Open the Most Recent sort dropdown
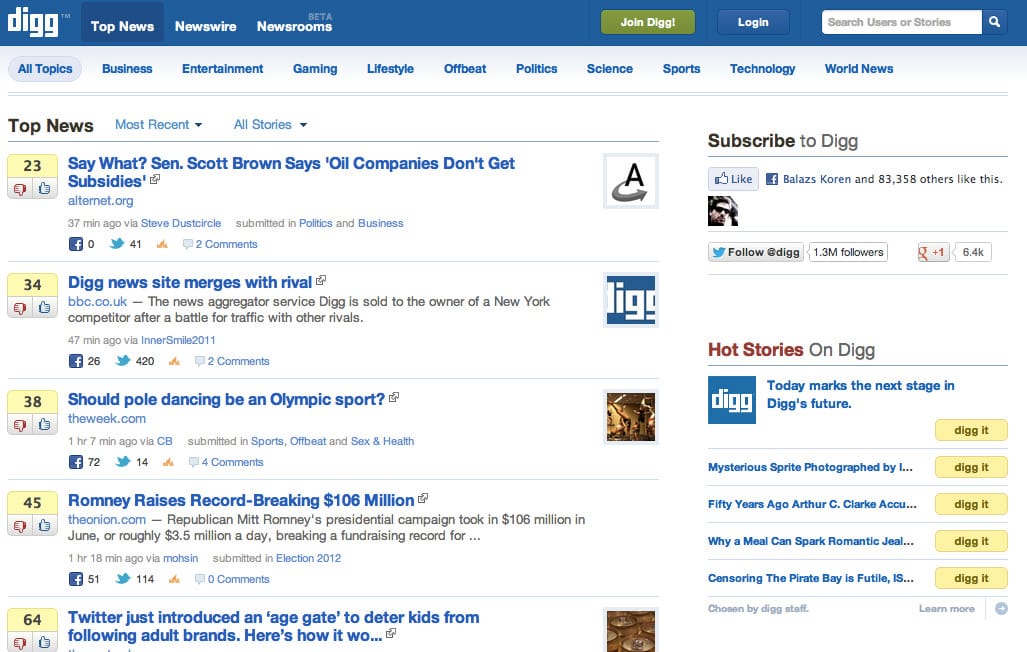This screenshot has width=1027, height=652. pos(159,125)
